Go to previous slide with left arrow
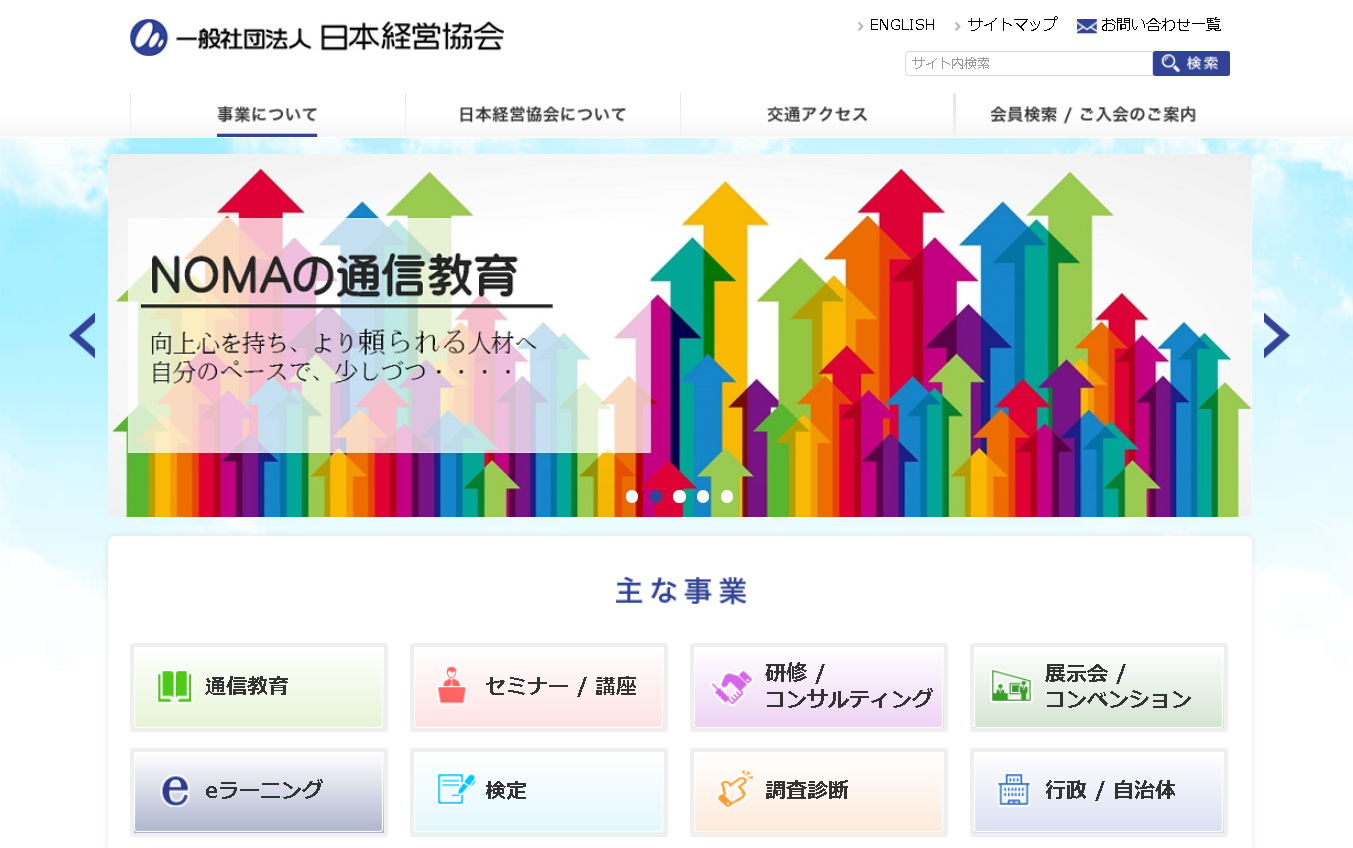Image resolution: width=1353 pixels, height=848 pixels. tap(82, 336)
